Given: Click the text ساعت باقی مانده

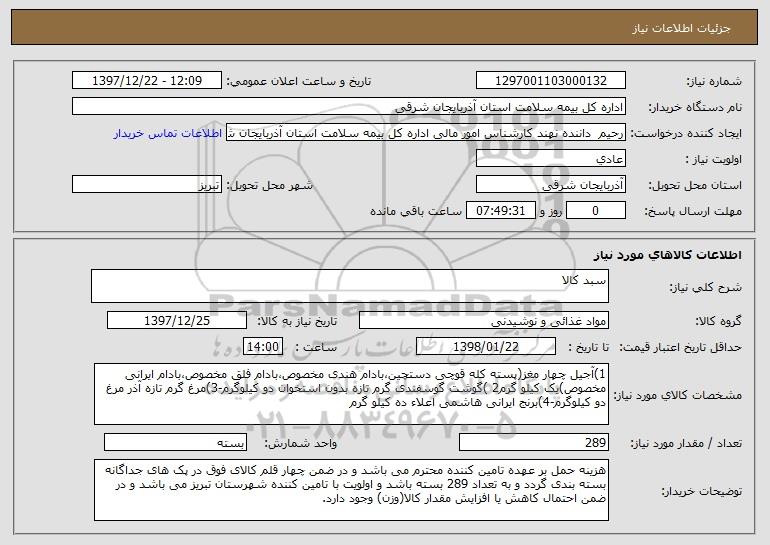Looking at the screenshot, I should tap(416, 211).
